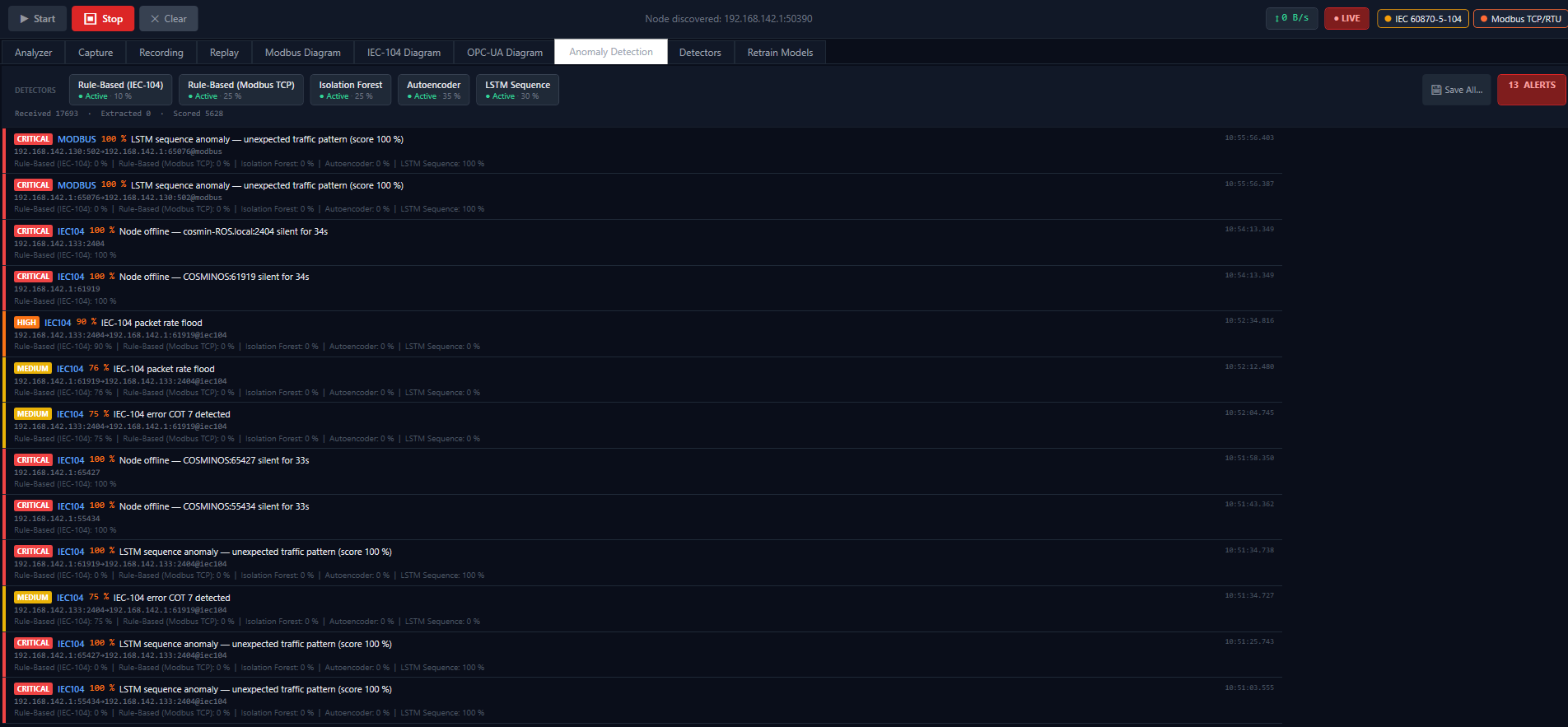Go to the Replay tab
This screenshot has width=1568, height=727.
coord(224,52)
